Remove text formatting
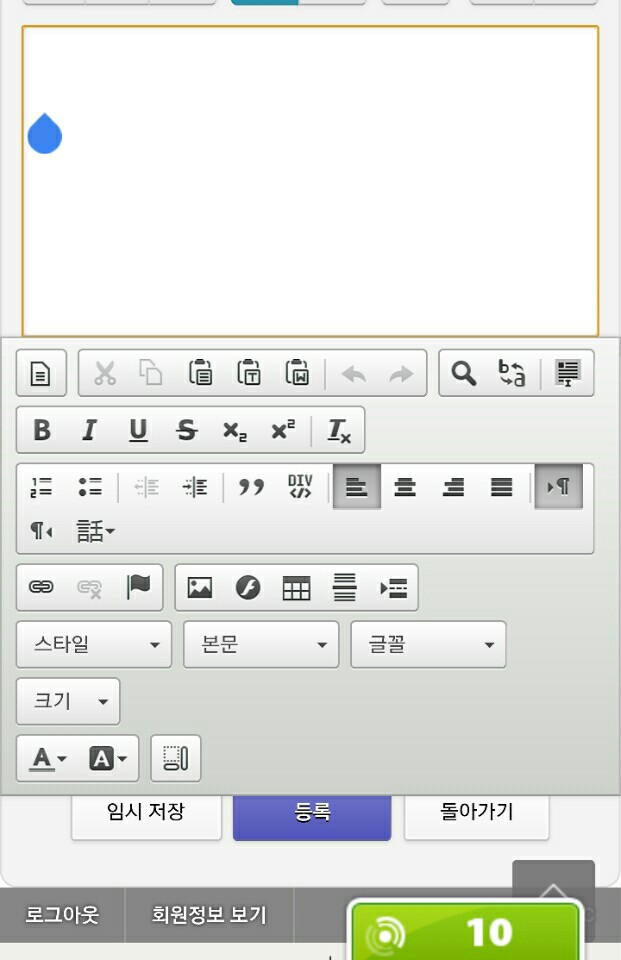 [339, 430]
